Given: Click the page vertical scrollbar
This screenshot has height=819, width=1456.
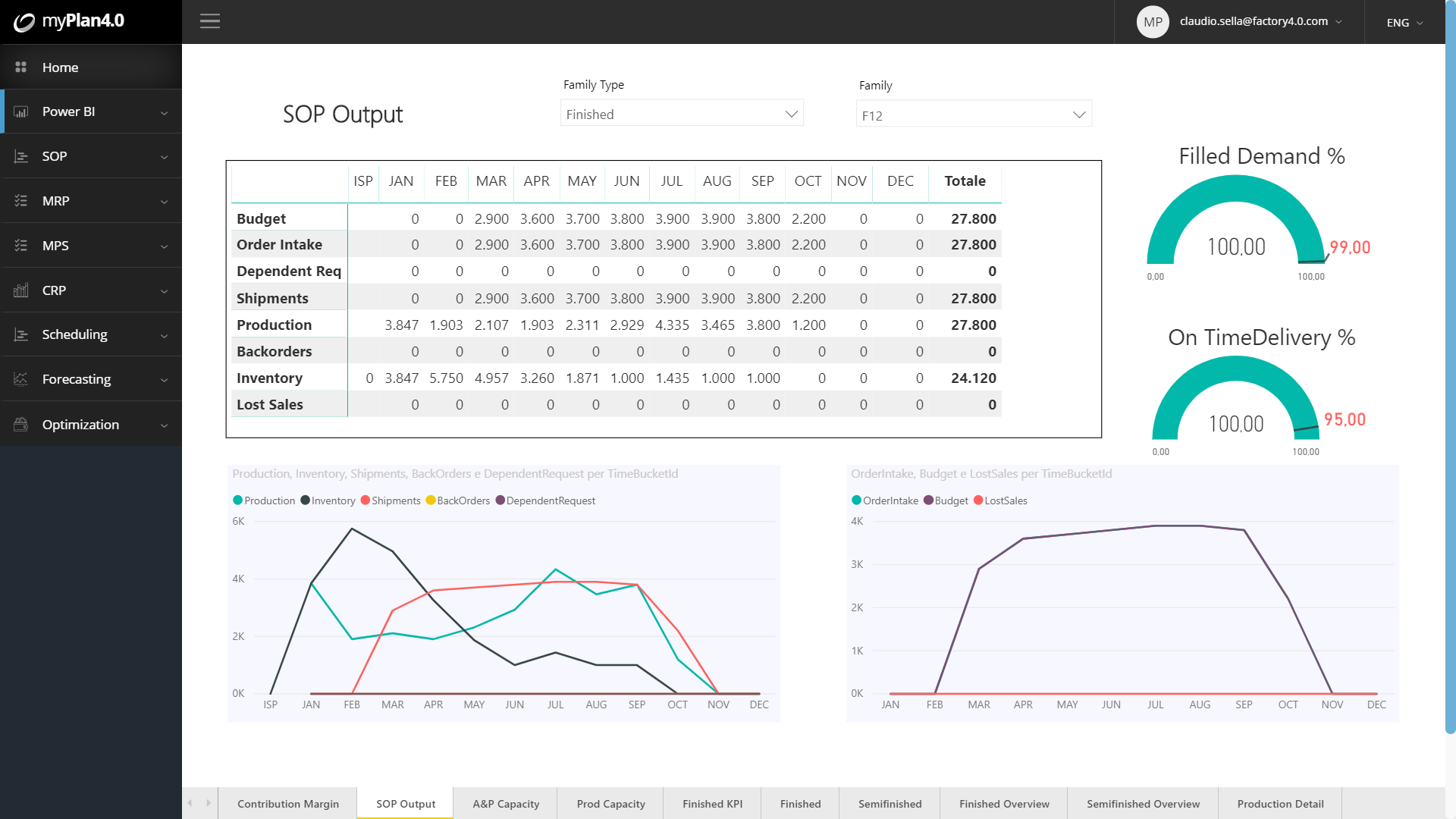Looking at the screenshot, I should pyautogui.click(x=1450, y=367).
